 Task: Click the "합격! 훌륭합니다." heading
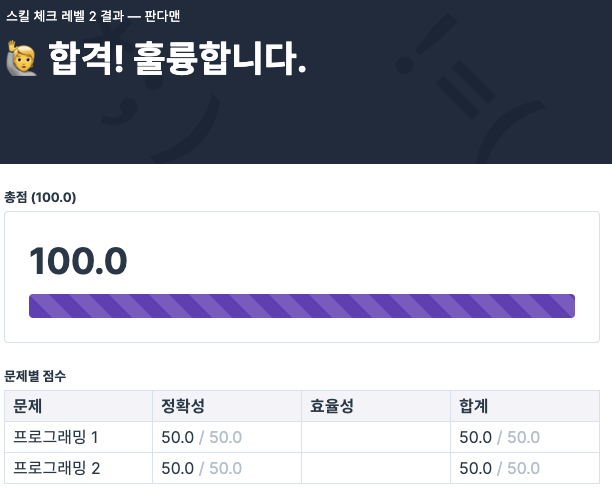(x=174, y=58)
